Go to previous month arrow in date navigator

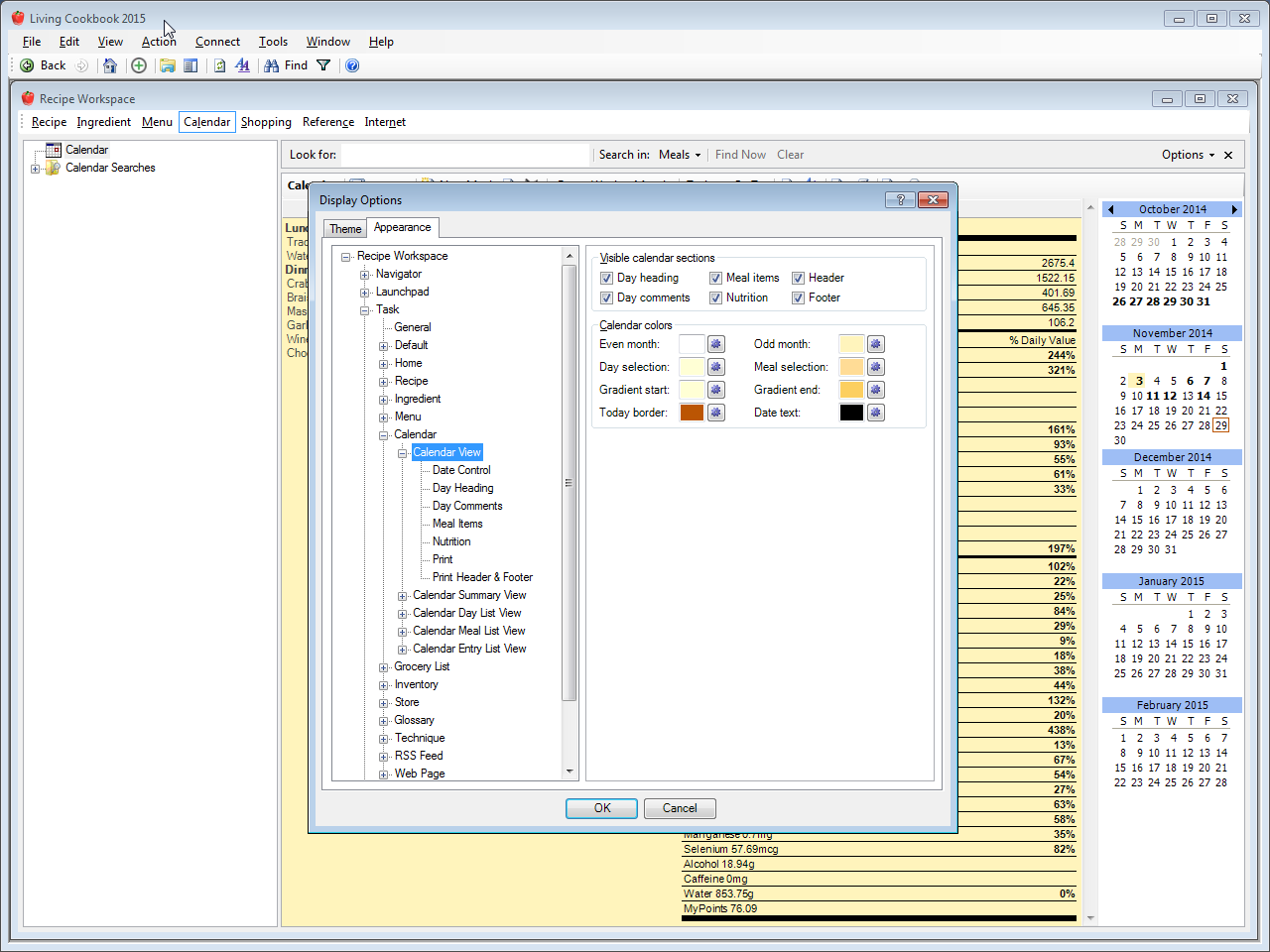(x=1111, y=209)
